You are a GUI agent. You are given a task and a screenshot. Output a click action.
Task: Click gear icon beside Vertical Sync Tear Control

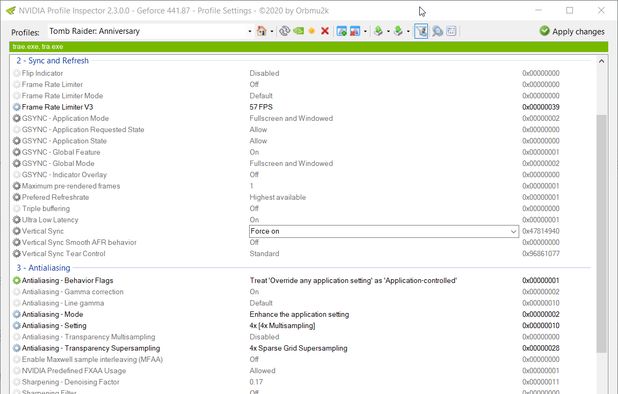coord(17,254)
